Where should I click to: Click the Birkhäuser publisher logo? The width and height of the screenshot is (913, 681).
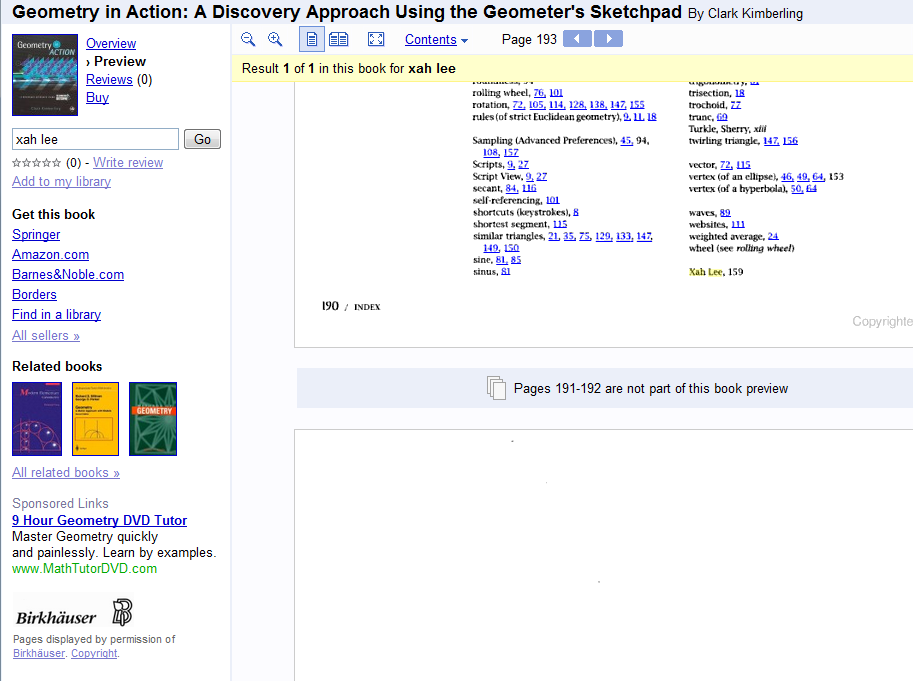[x=73, y=614]
